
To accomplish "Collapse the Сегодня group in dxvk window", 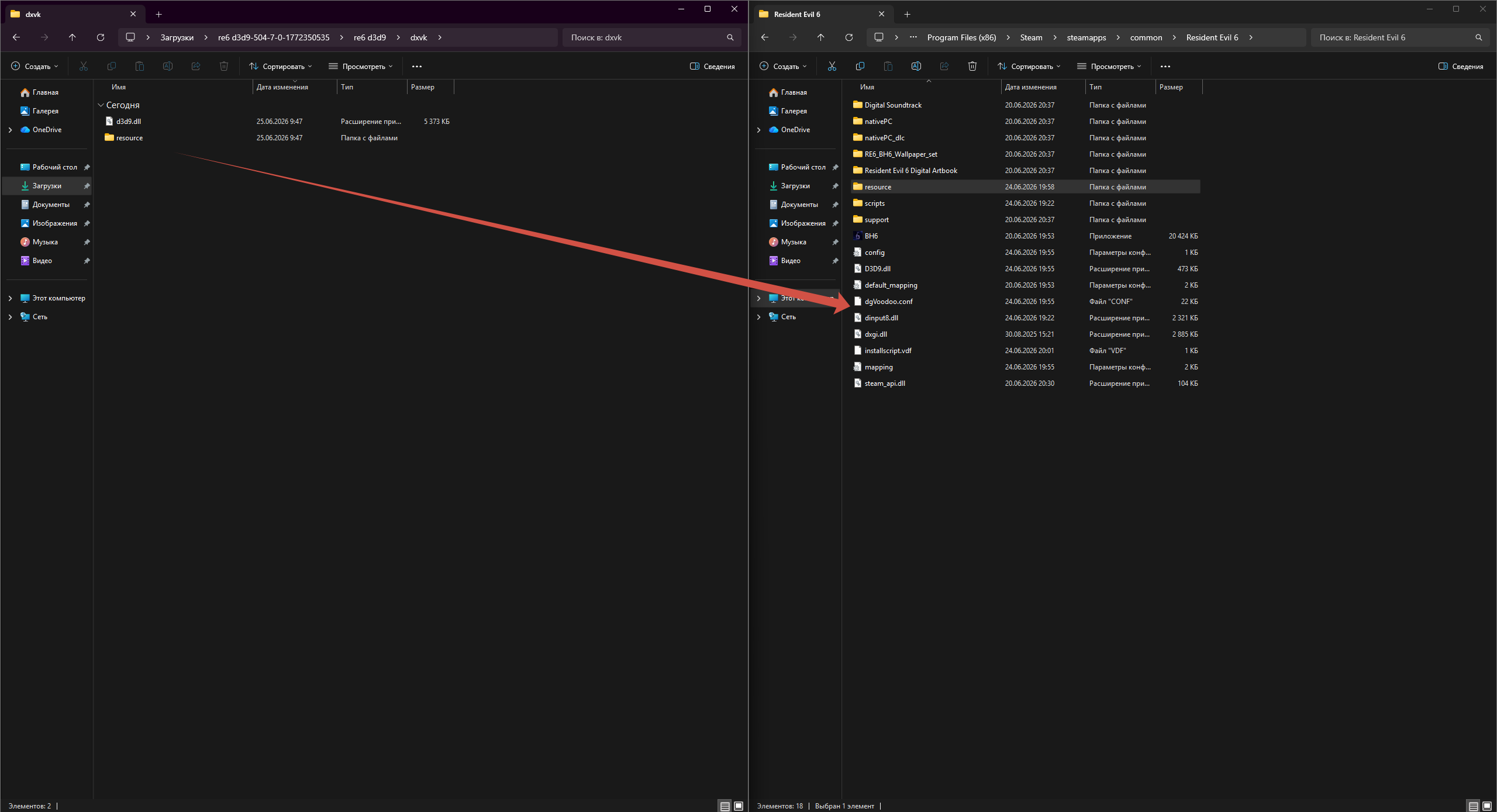I will 101,105.
